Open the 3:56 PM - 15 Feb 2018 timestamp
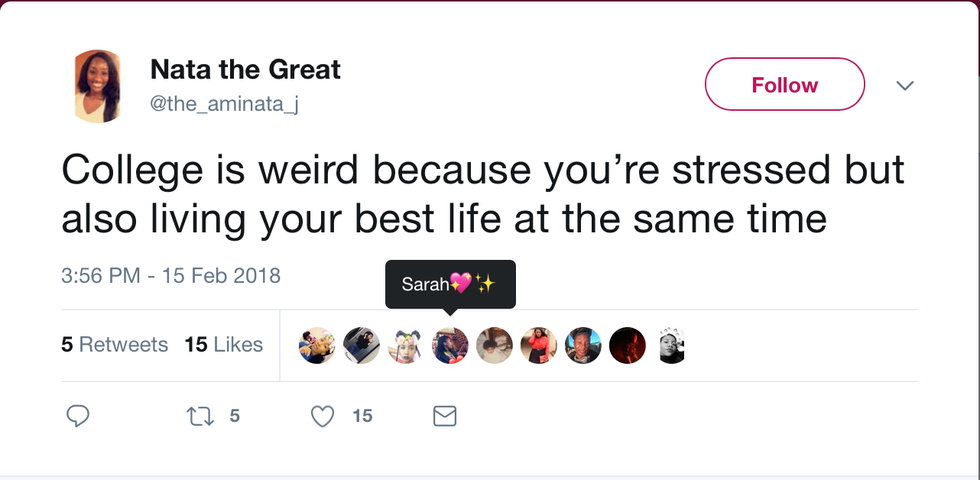Viewport: 980px width, 480px height. [x=170, y=275]
